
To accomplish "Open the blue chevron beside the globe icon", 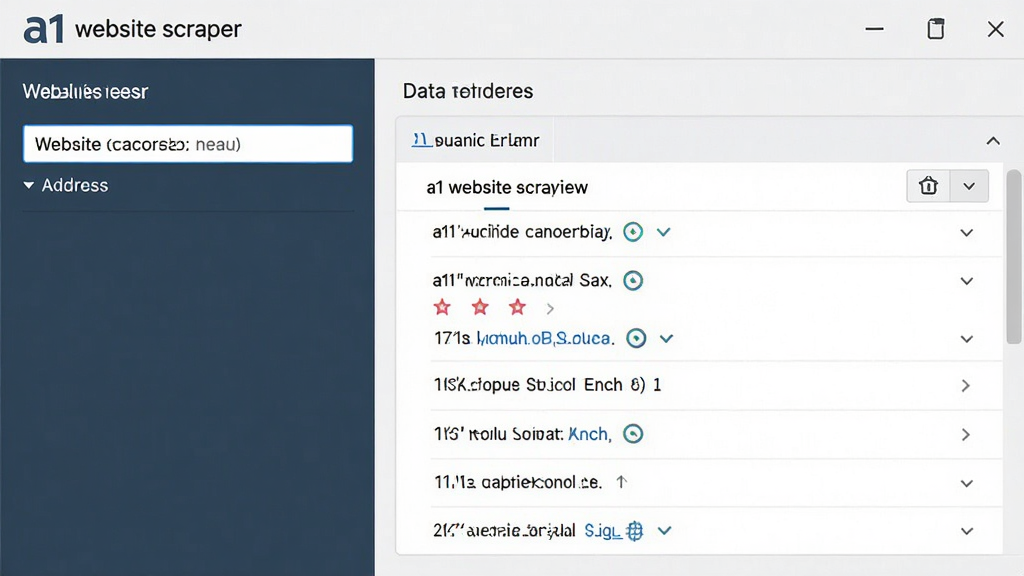I will coord(664,531).
